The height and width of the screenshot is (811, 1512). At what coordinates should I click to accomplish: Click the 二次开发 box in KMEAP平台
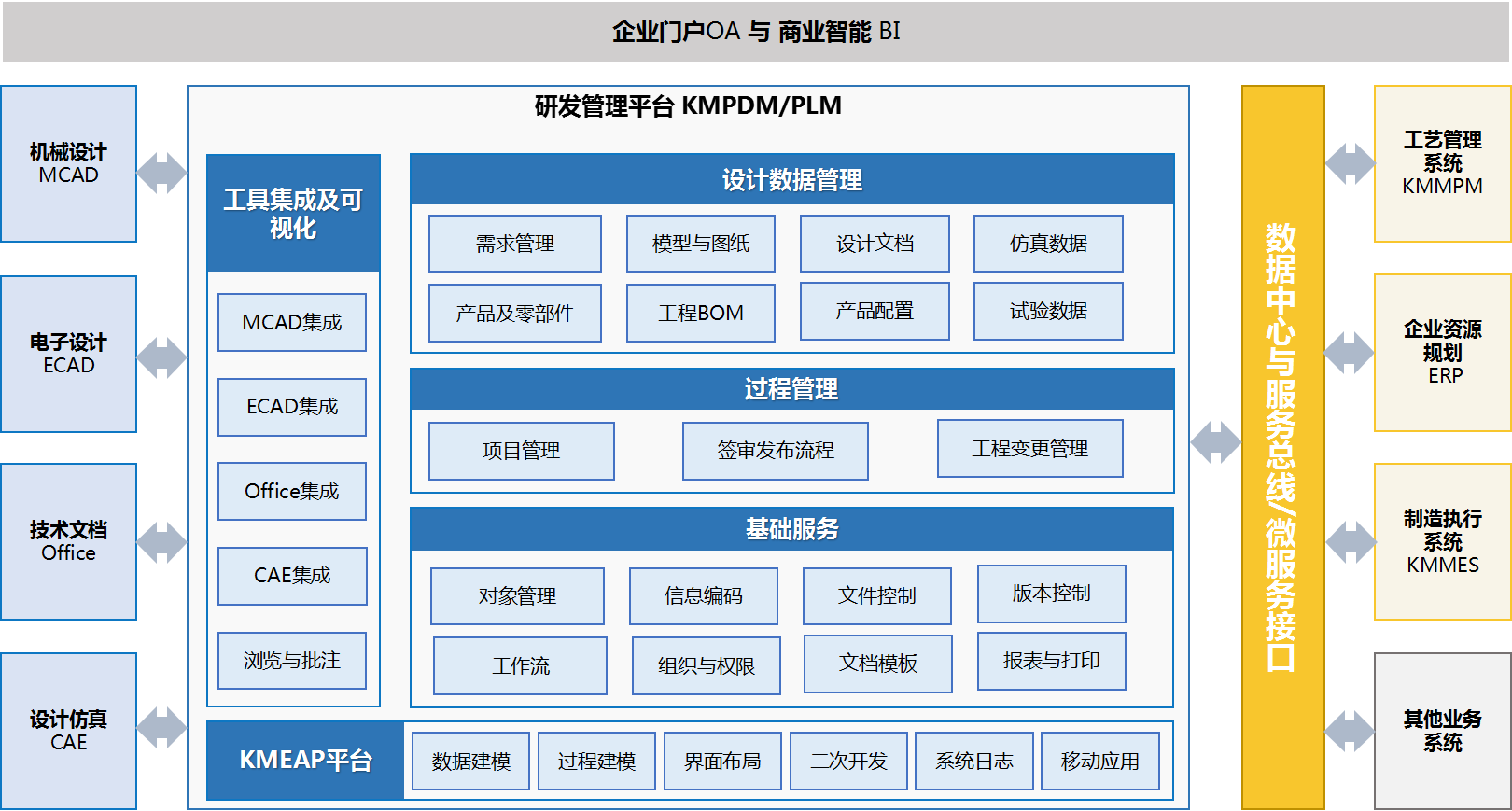pos(848,762)
